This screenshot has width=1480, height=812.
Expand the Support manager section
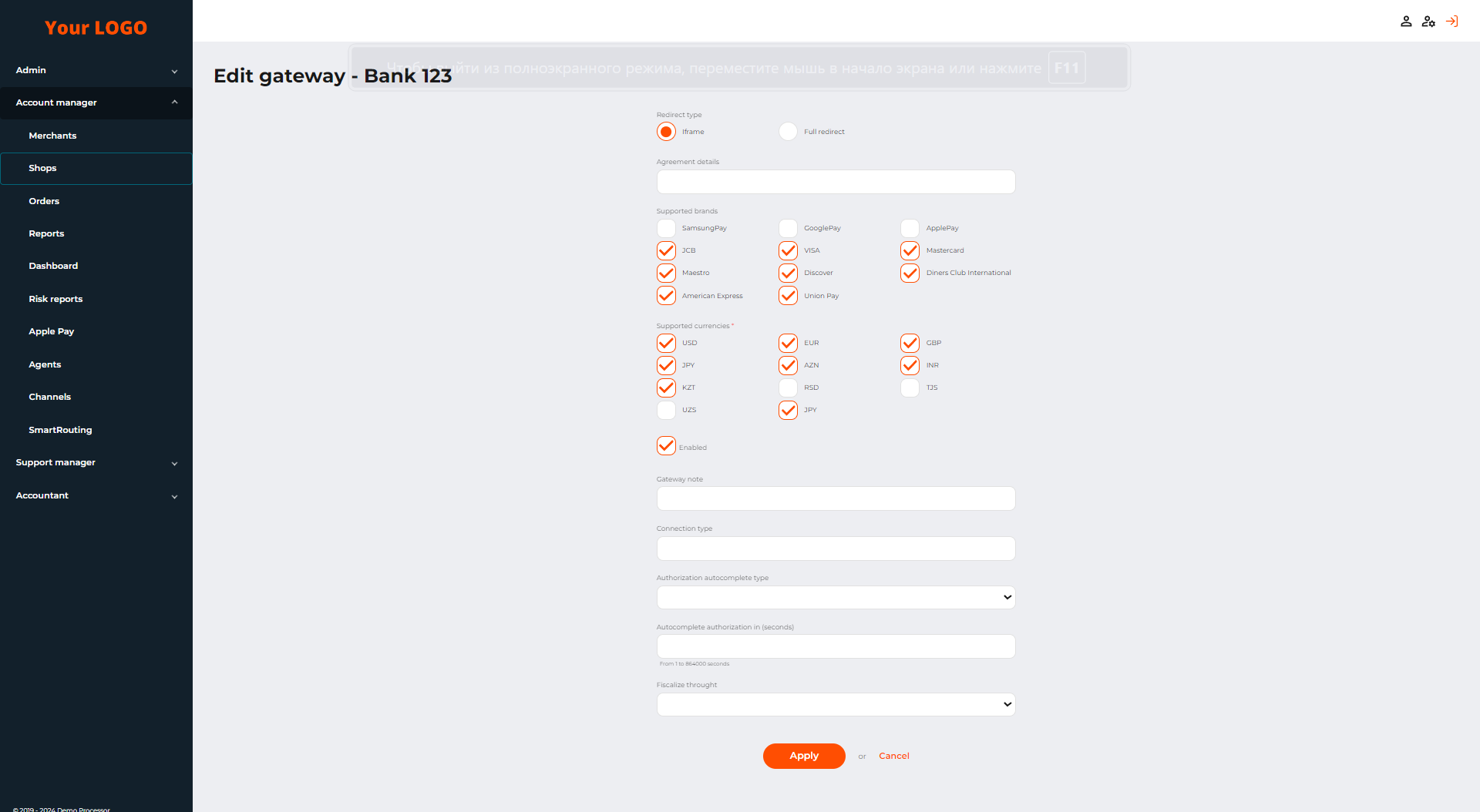tap(96, 462)
